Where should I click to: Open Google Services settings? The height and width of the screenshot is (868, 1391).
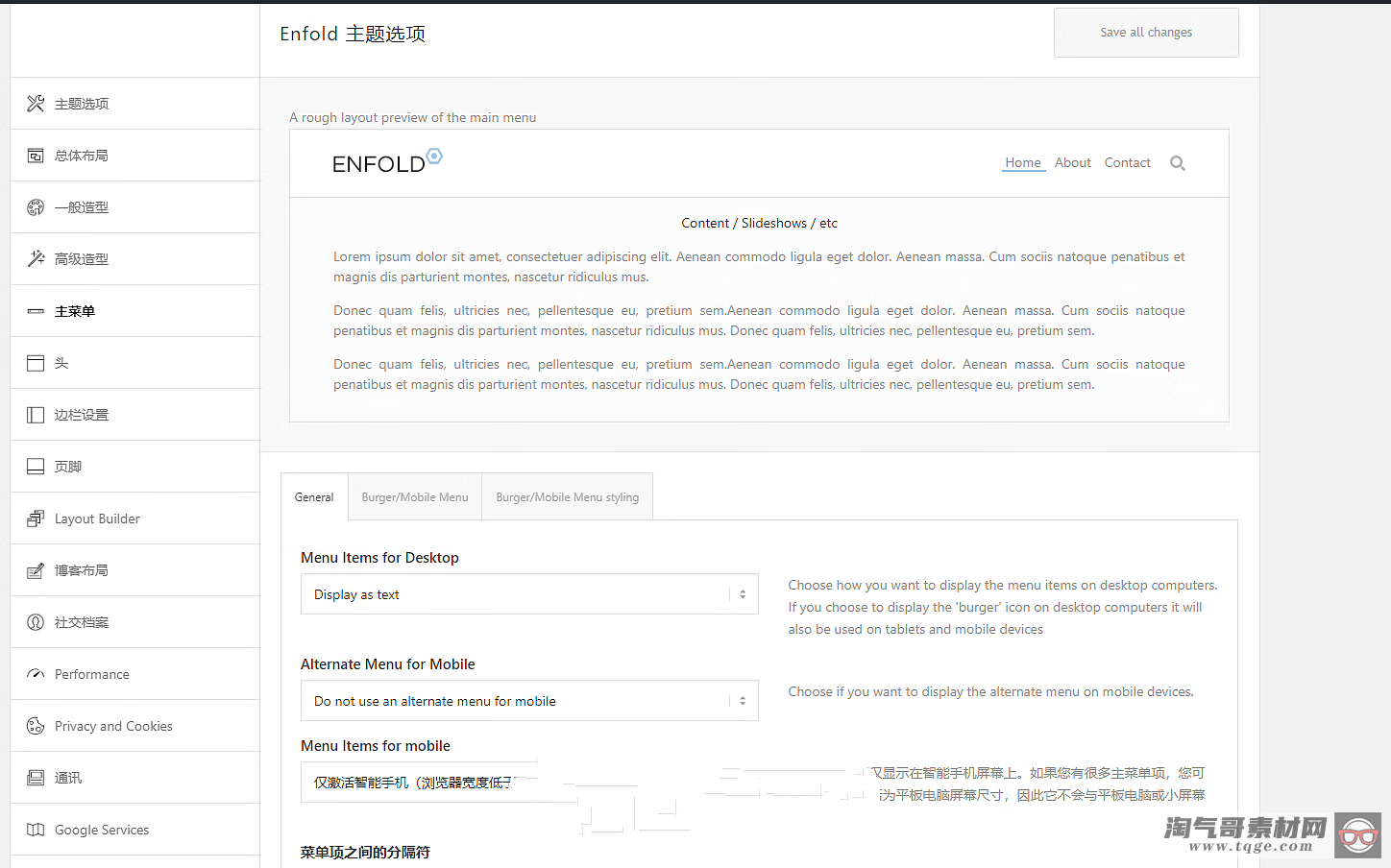tap(134, 830)
